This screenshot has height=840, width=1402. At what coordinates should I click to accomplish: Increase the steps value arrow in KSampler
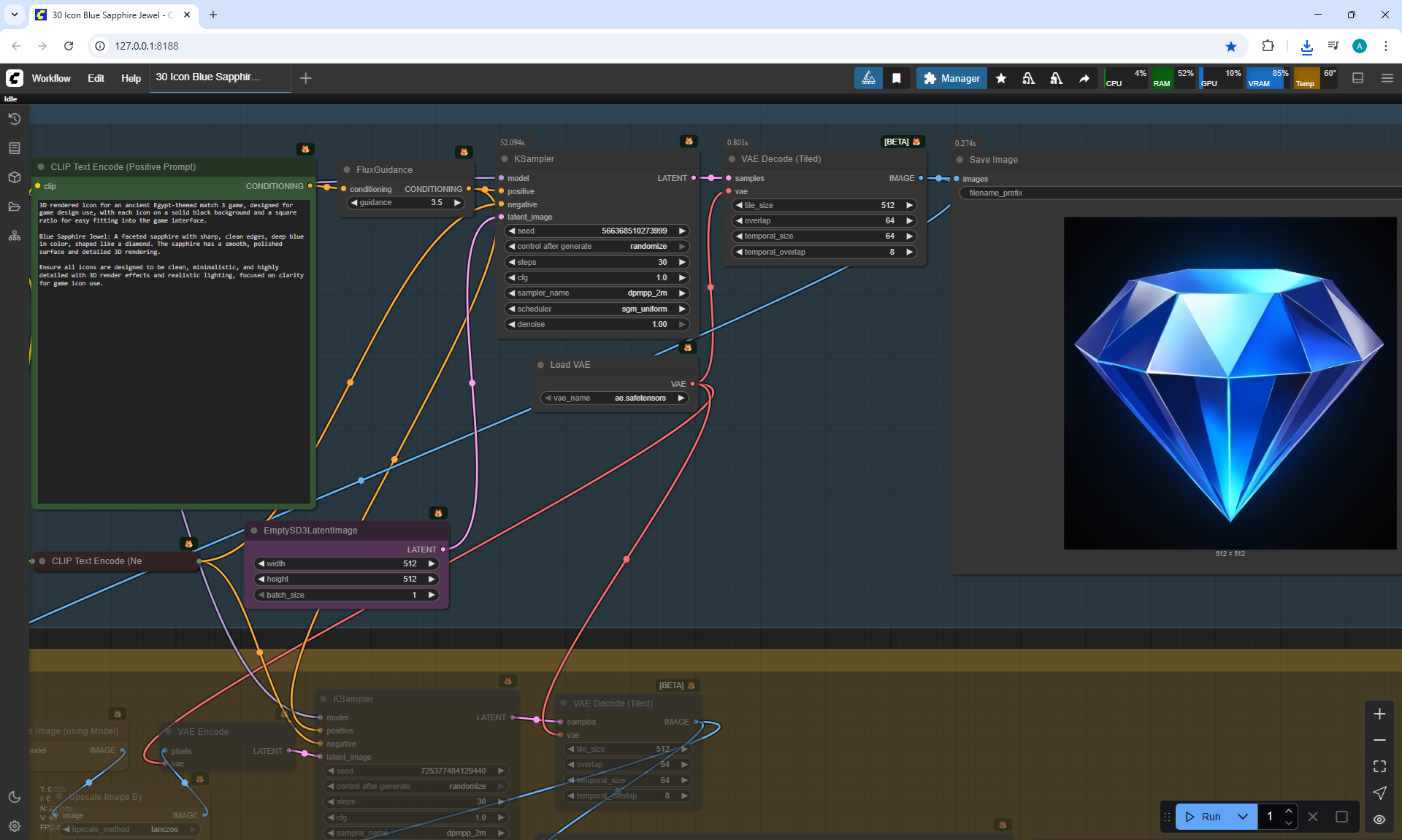coord(682,262)
